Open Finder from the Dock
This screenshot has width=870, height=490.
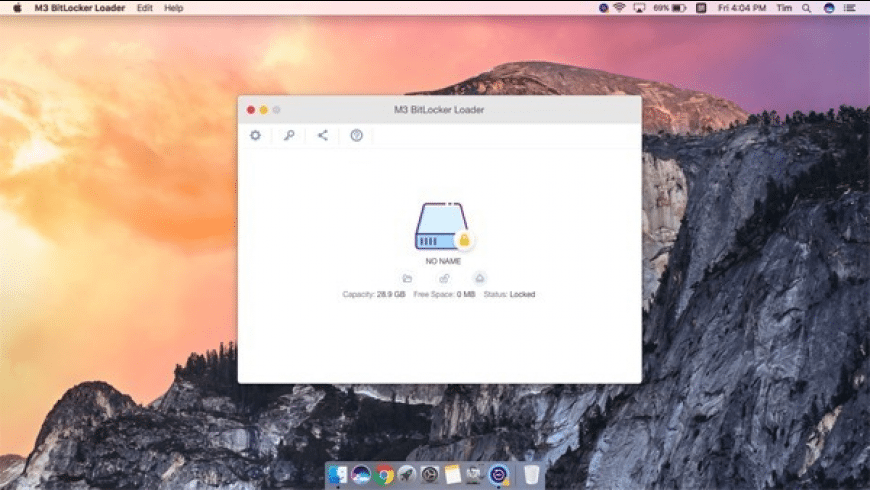click(x=338, y=475)
